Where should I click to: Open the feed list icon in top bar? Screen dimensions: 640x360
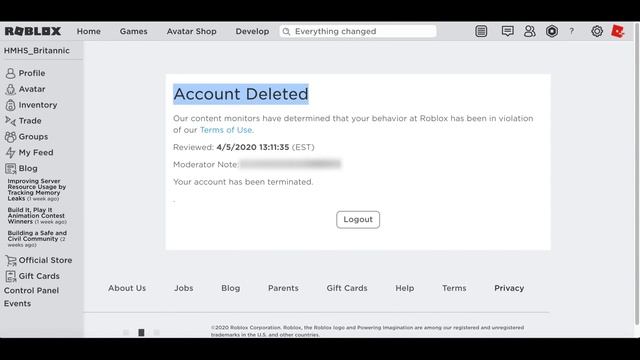pos(481,31)
